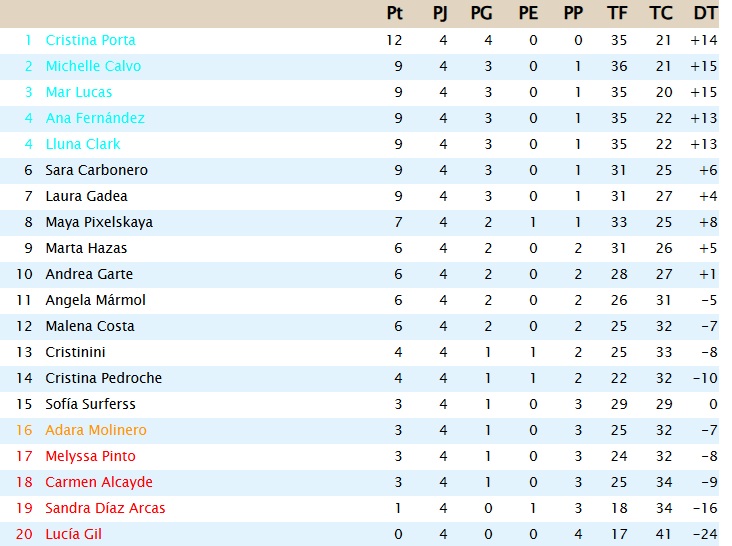This screenshot has width=732, height=546.
Task: Click the PP losses column header
Action: 573,13
